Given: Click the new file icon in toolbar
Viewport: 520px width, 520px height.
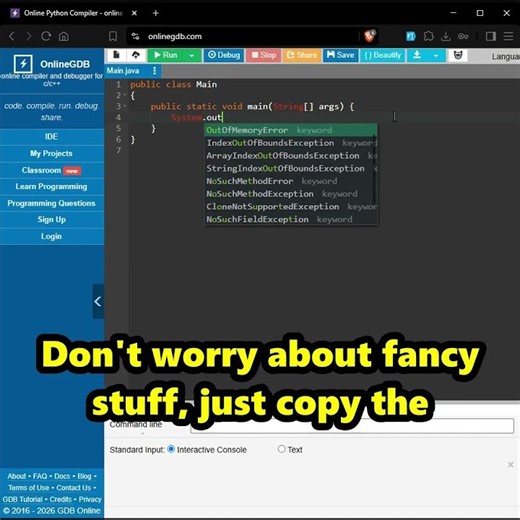Looking at the screenshot, I should point(116,55).
